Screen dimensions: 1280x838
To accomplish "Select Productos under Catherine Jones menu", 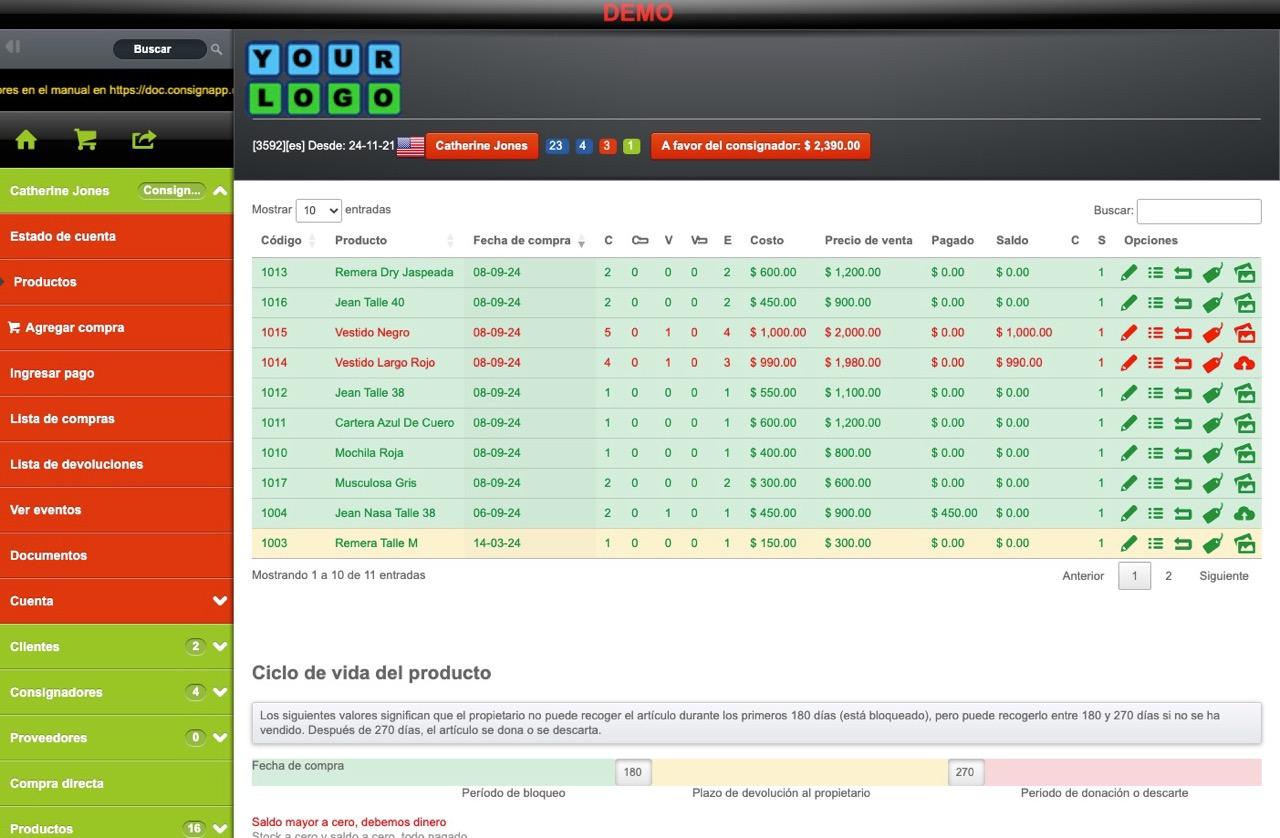I will click(x=116, y=282).
